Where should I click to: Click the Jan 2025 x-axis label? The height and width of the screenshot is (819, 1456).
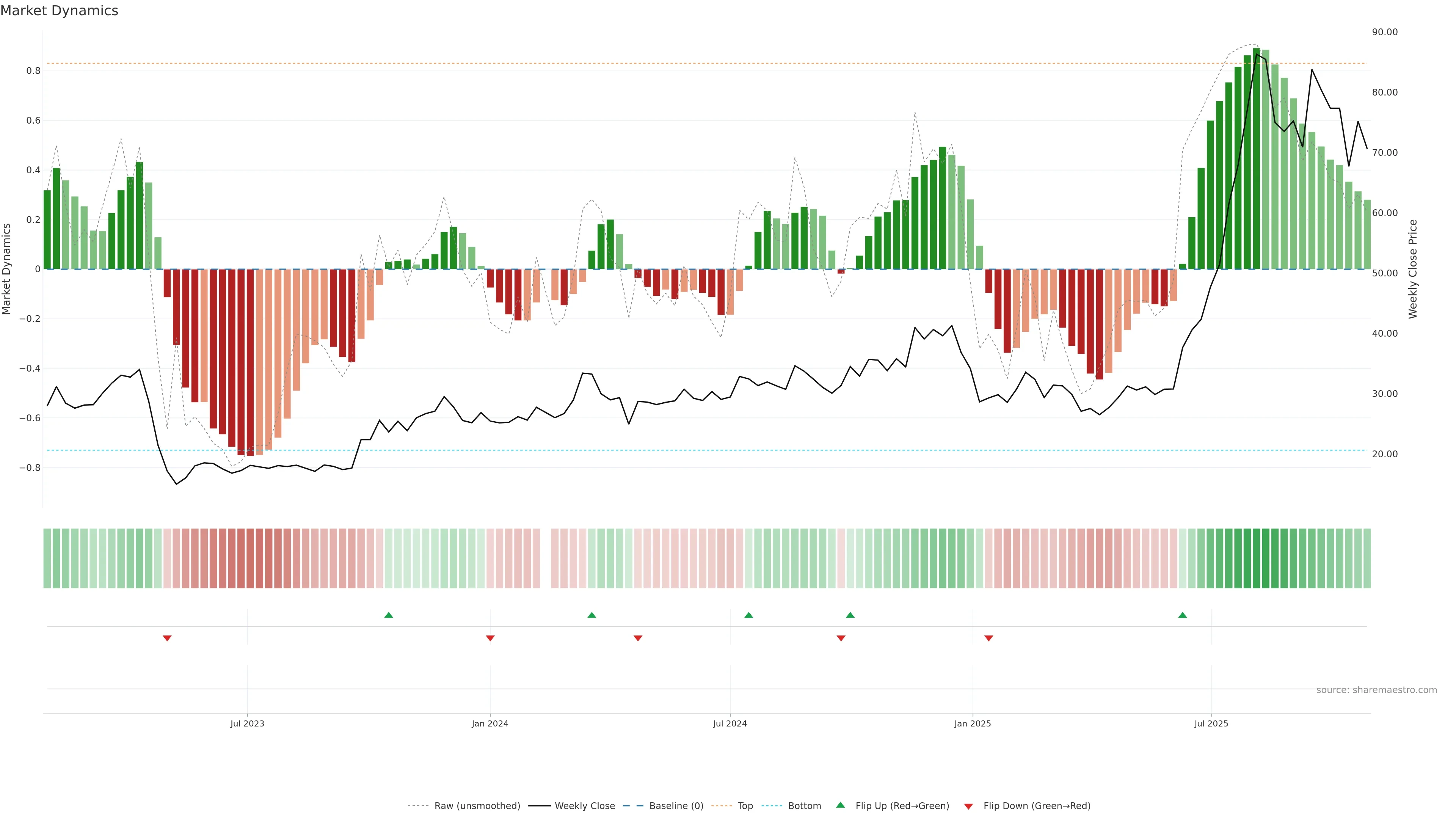972,723
